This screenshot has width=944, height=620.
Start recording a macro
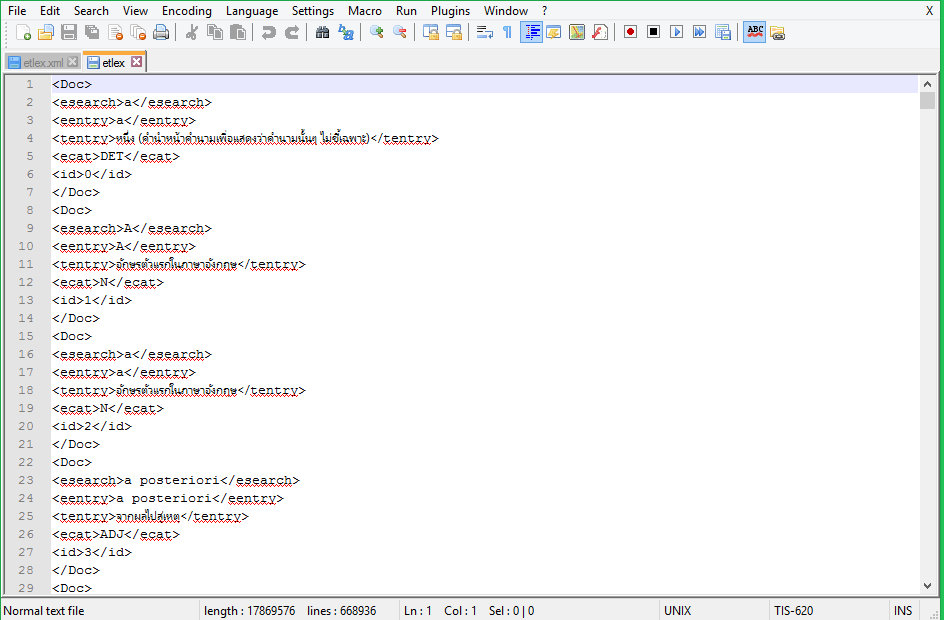click(630, 32)
